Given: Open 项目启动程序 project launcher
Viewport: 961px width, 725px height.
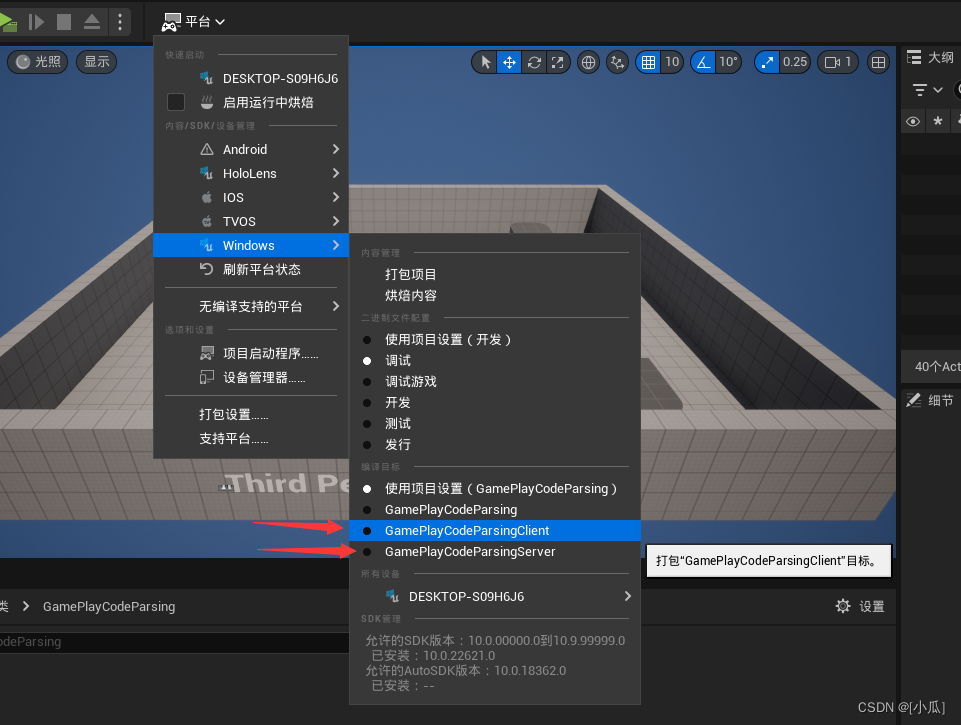Looking at the screenshot, I should tap(251, 354).
